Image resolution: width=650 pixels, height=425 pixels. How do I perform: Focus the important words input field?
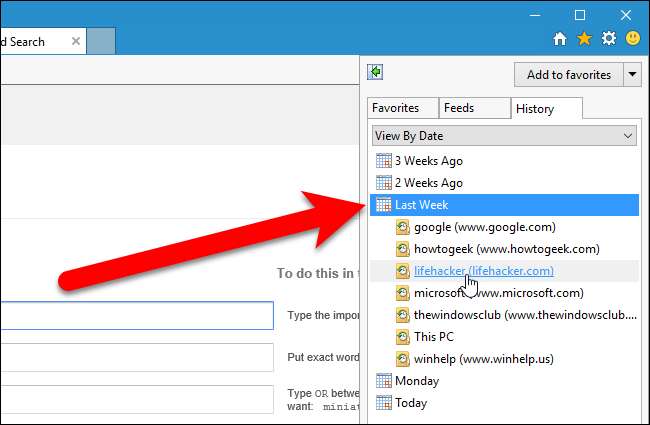click(137, 316)
